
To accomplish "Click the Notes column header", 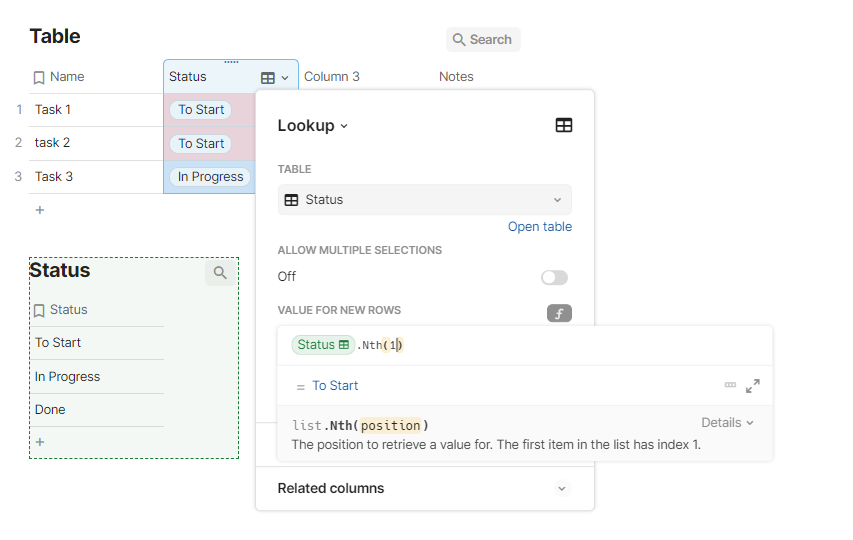I will (x=456, y=77).
